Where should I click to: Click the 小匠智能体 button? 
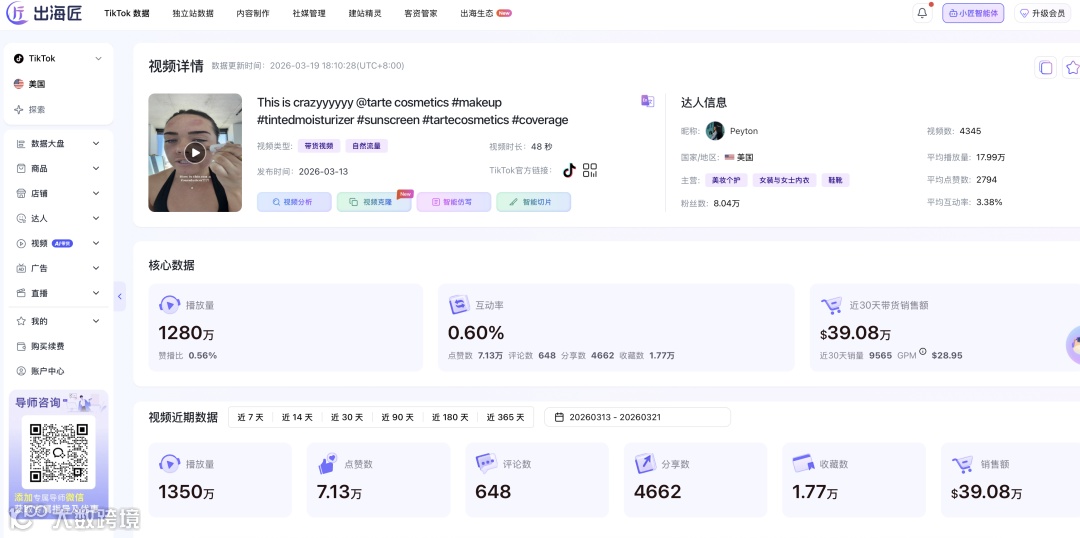pos(973,13)
